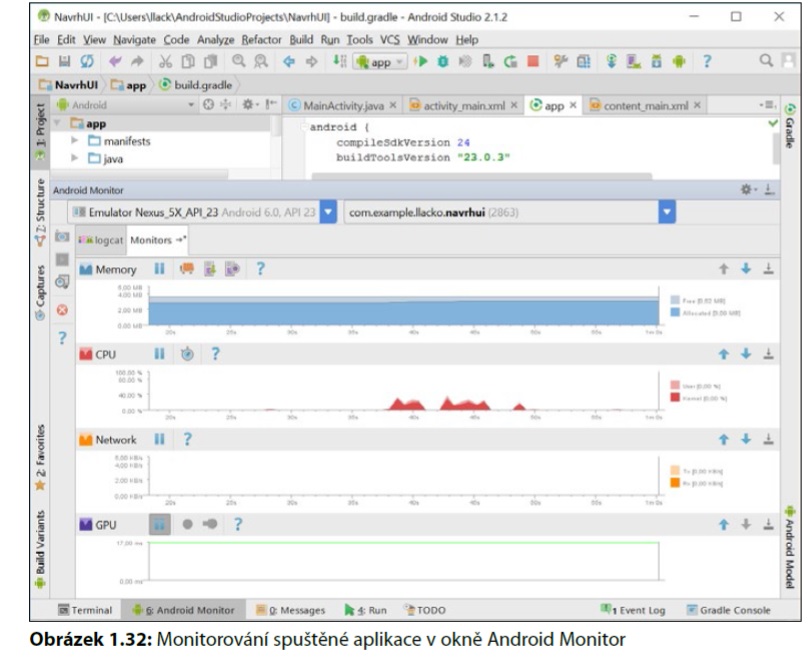808x659 pixels.
Task: Open the SDK Manager icon
Action: point(656,61)
